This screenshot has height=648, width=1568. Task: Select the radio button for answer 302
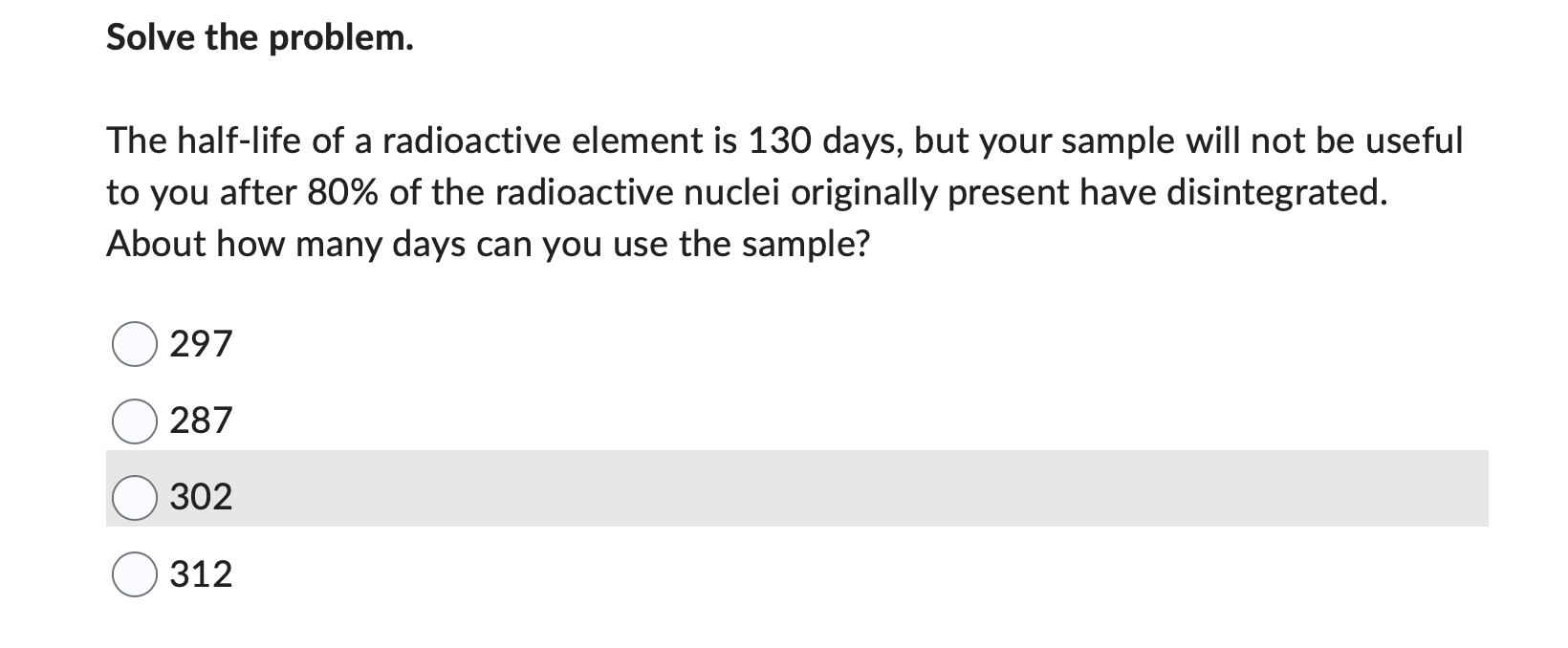coord(135,497)
